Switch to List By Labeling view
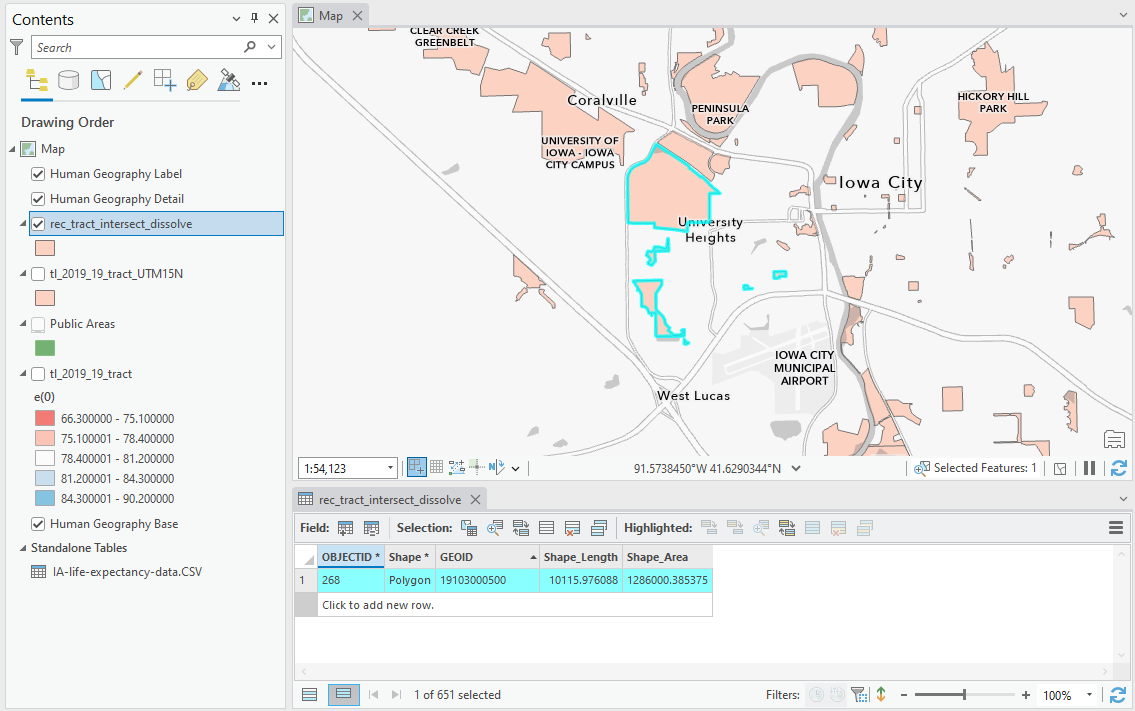The width and height of the screenshot is (1135, 711). coord(197,80)
